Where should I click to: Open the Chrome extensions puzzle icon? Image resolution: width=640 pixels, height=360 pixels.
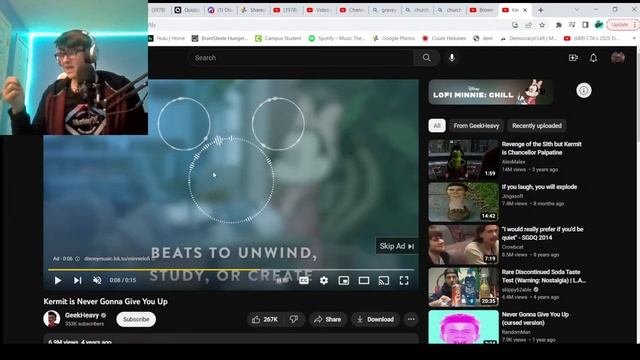point(558,25)
